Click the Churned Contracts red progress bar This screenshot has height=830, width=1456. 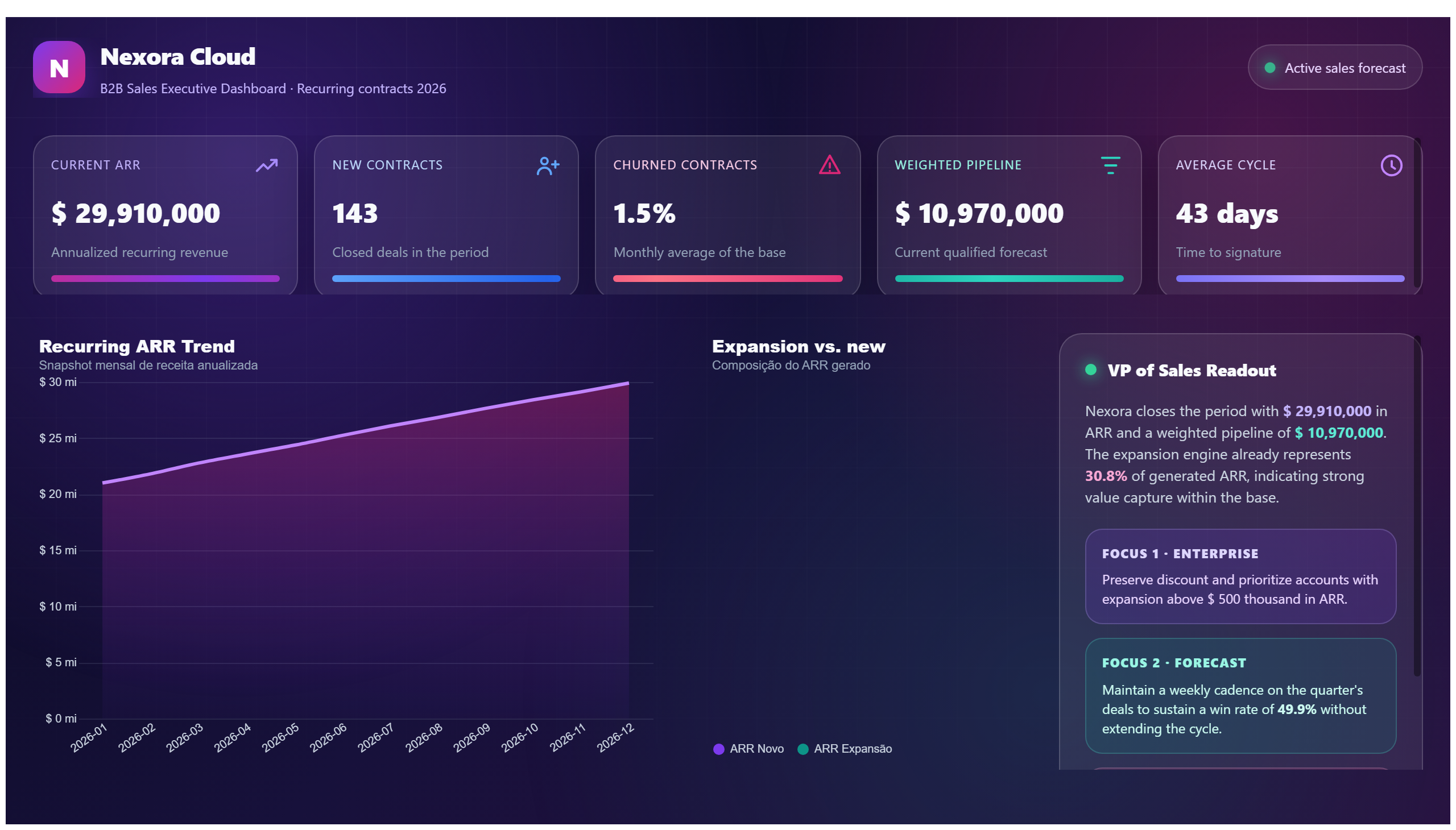click(727, 279)
